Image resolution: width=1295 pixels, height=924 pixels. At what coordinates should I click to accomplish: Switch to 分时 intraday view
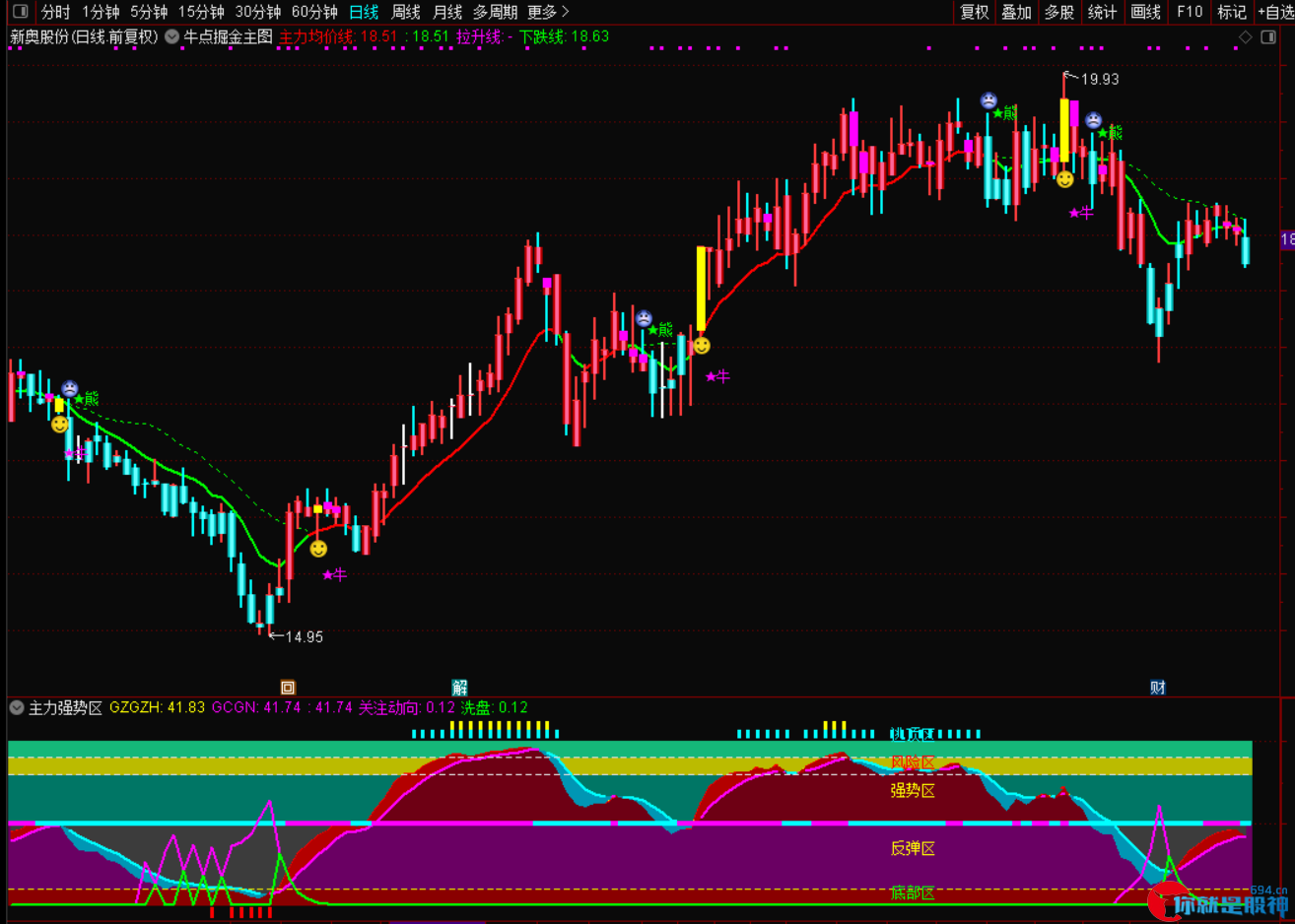coord(55,12)
